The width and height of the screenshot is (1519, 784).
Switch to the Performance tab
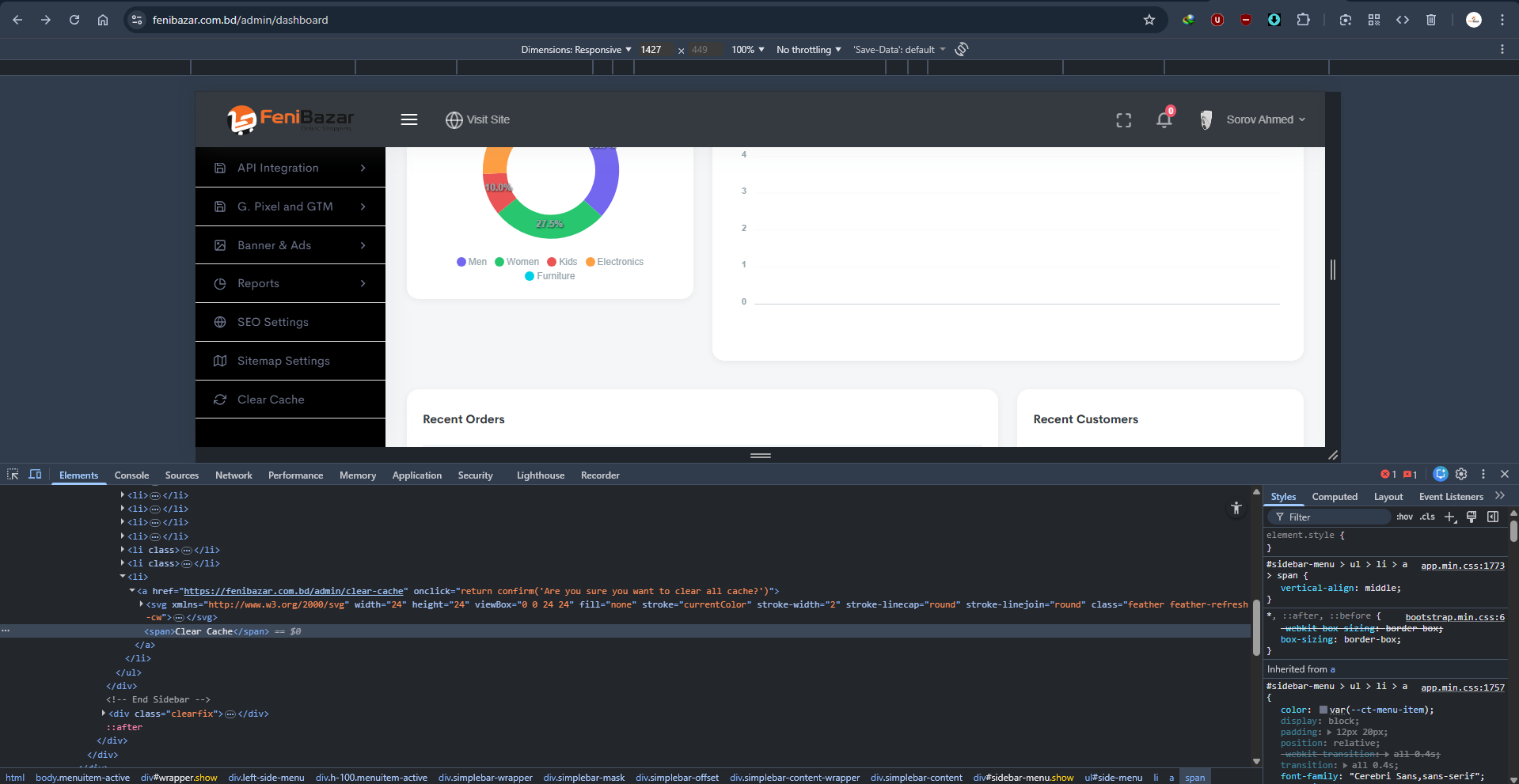click(x=295, y=475)
